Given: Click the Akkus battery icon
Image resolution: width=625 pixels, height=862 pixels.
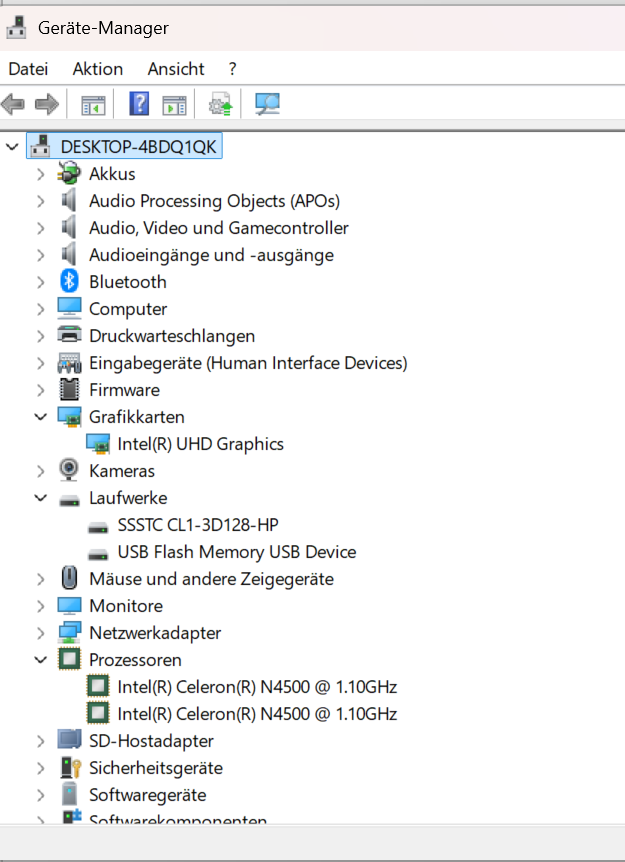Looking at the screenshot, I should (x=69, y=174).
